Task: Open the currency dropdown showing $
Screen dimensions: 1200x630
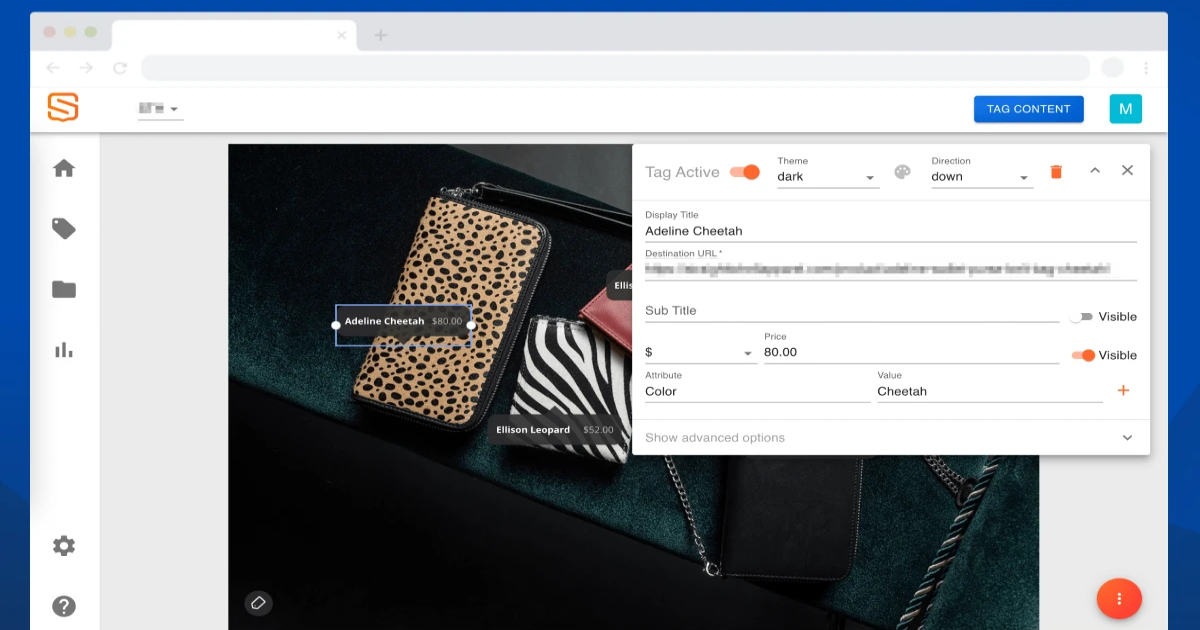Action: (x=700, y=353)
